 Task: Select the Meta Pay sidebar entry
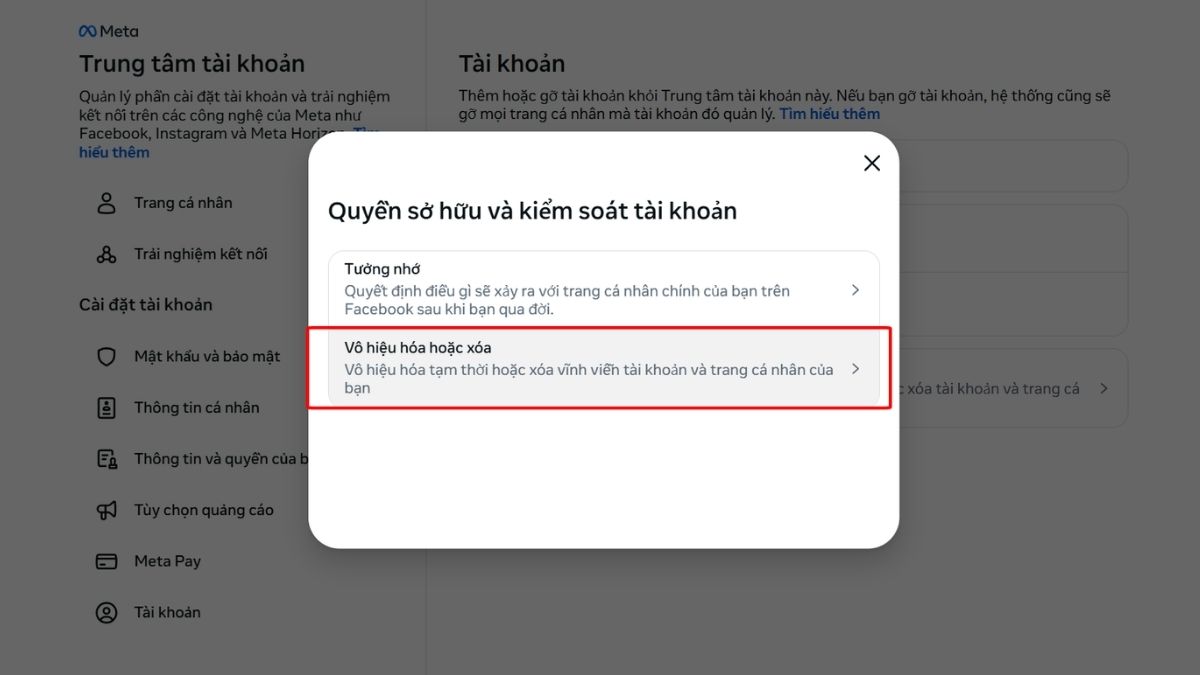pos(168,561)
